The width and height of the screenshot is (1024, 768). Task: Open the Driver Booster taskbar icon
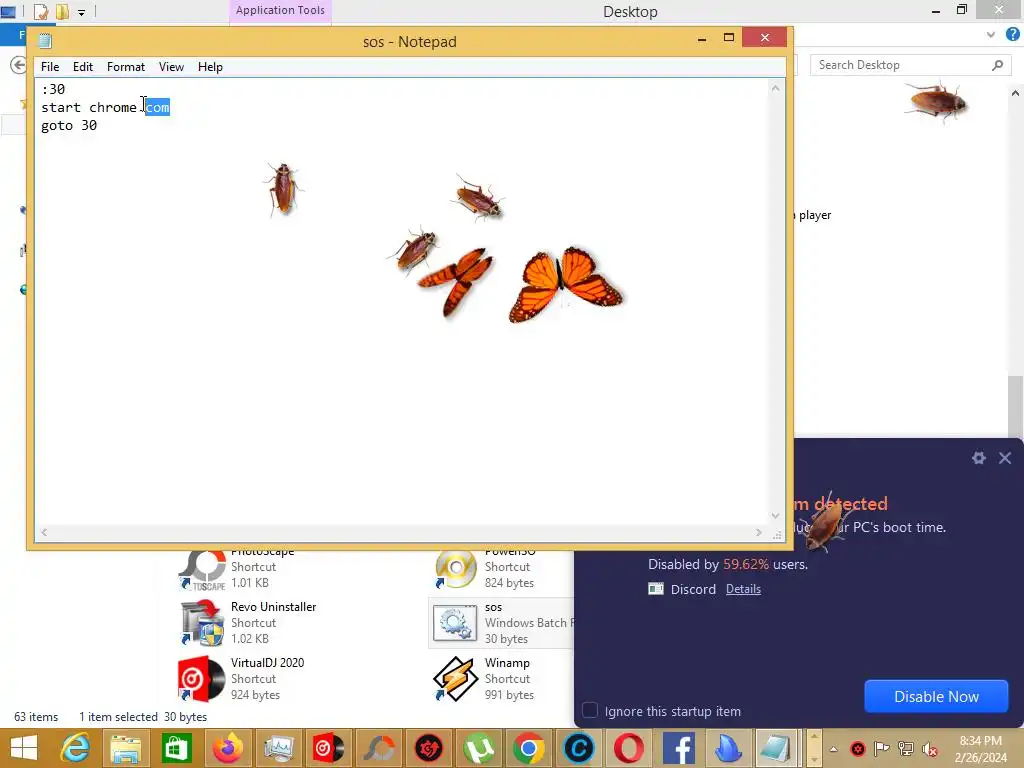(429, 748)
